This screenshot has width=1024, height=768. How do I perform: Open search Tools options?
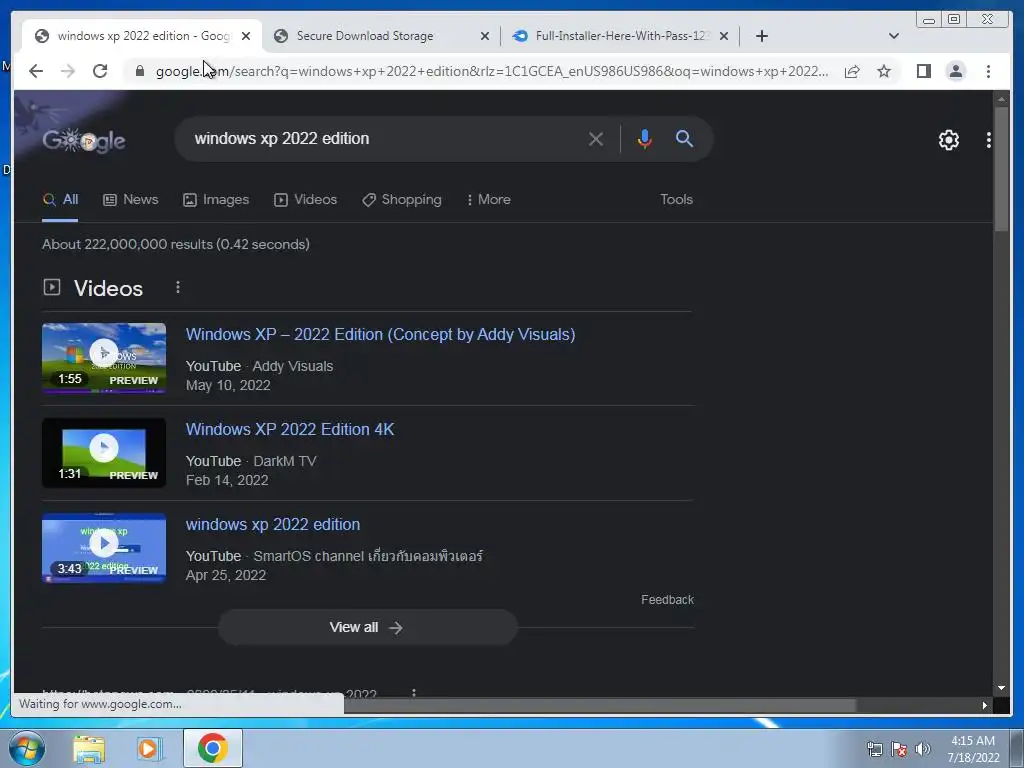676,199
